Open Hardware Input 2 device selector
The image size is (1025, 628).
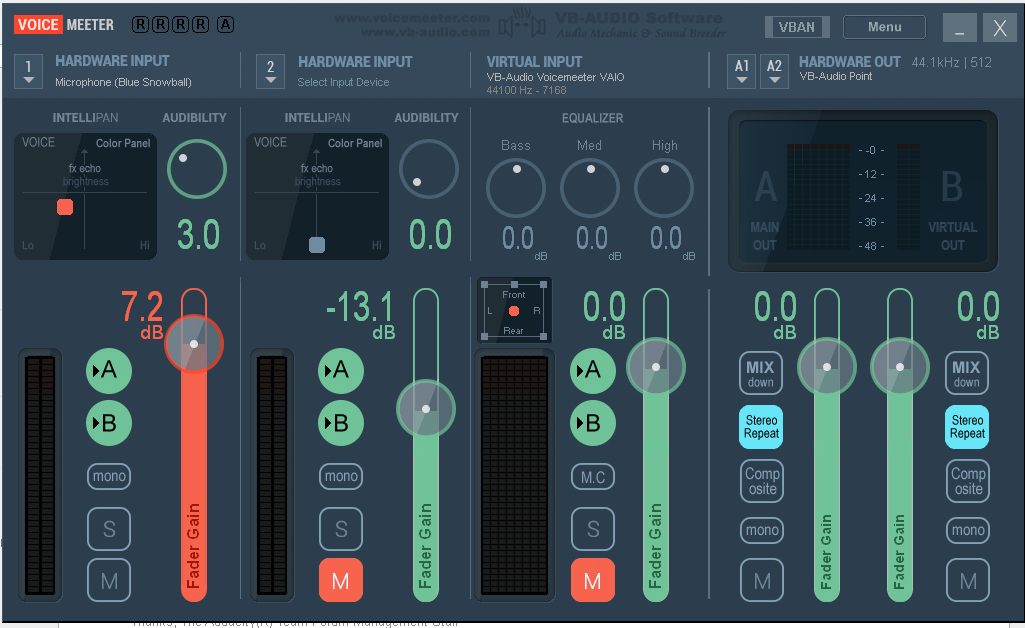click(271, 71)
